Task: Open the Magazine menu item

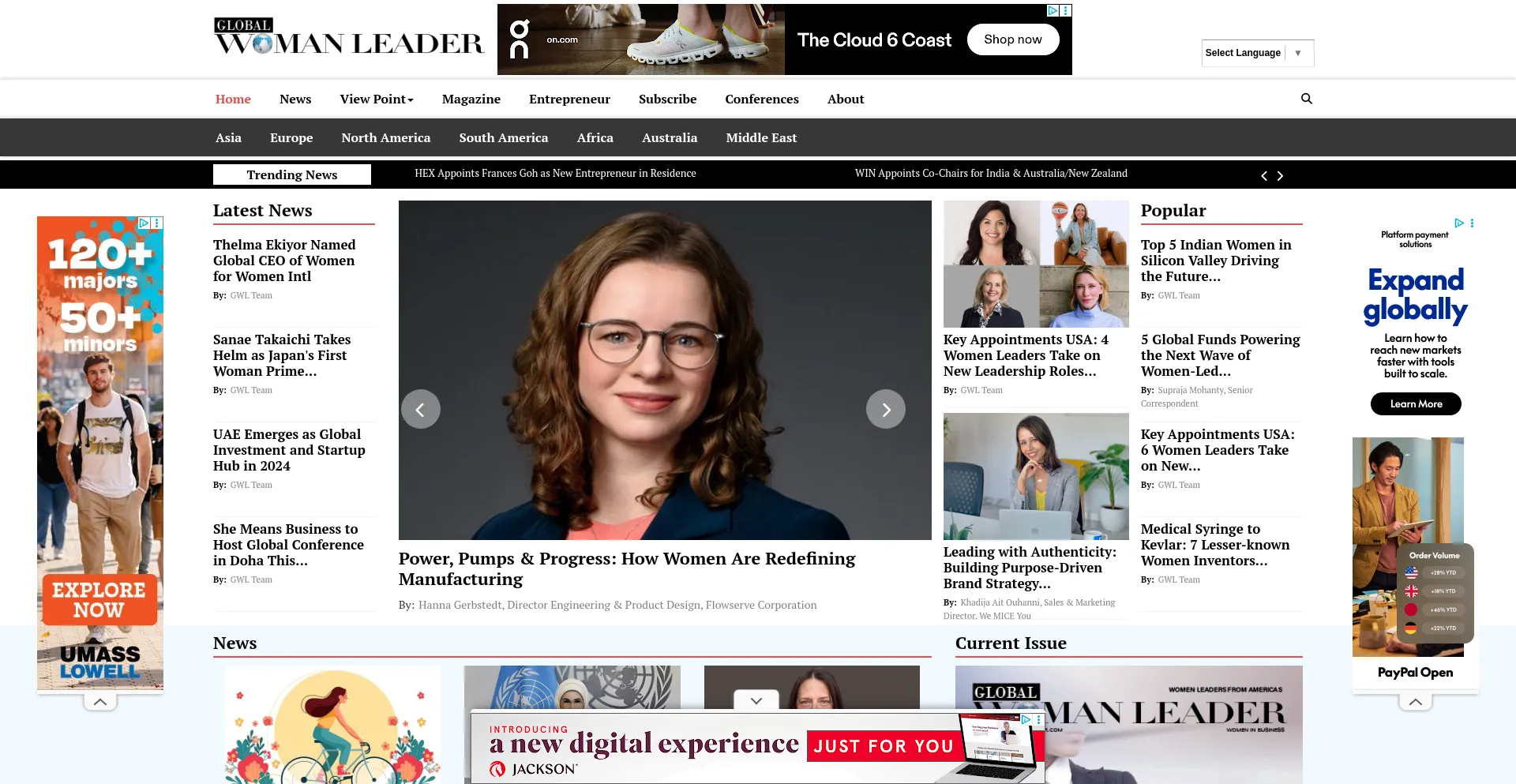Action: coord(471,99)
